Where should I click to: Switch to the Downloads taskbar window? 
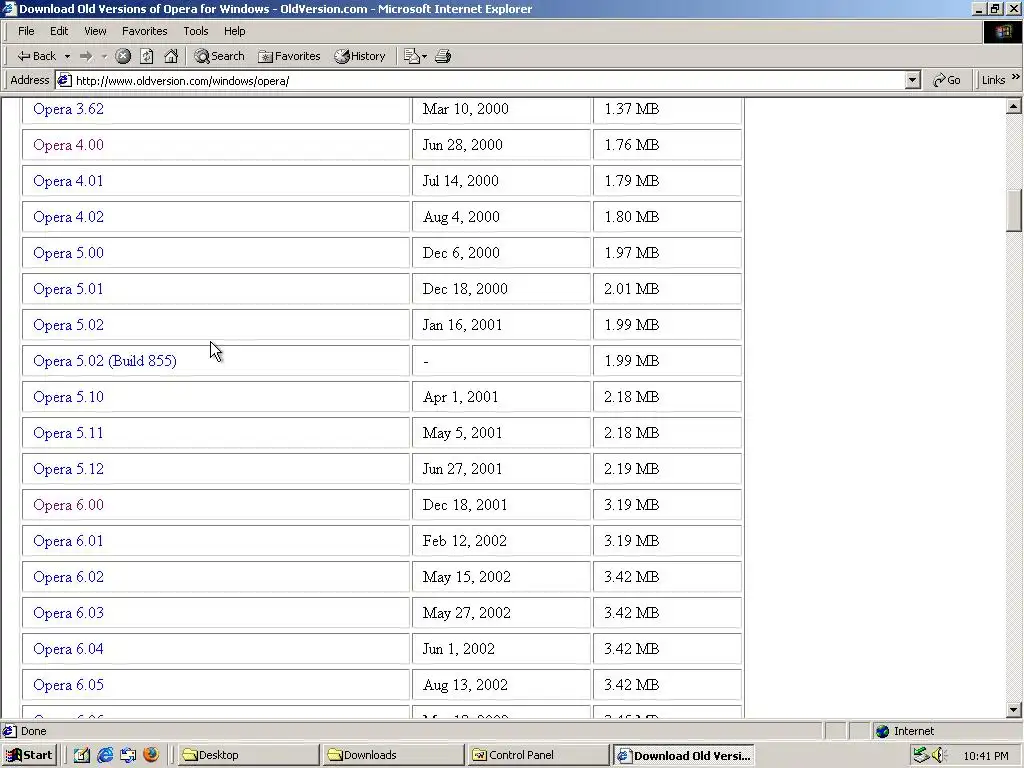click(393, 755)
